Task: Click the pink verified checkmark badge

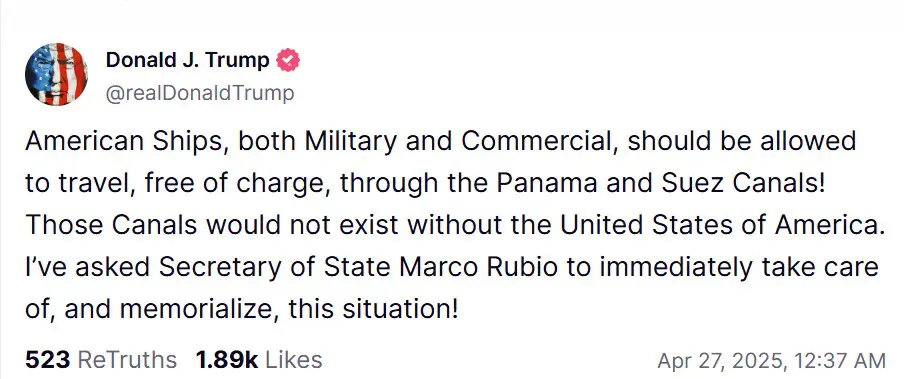Action: [288, 60]
